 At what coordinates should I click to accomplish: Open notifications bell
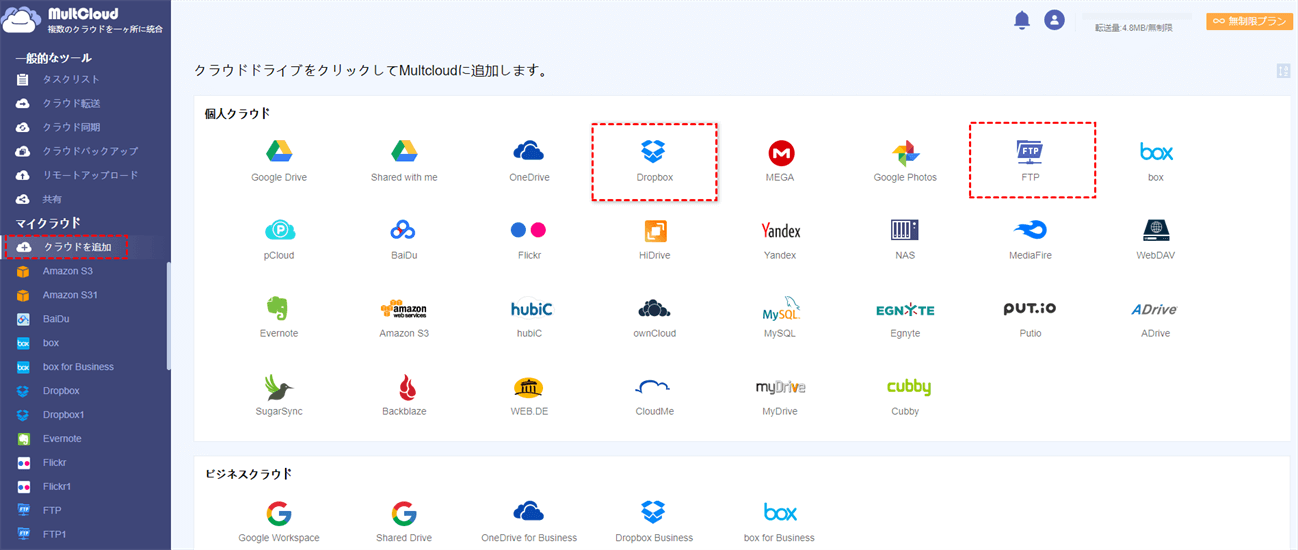pos(1021,20)
